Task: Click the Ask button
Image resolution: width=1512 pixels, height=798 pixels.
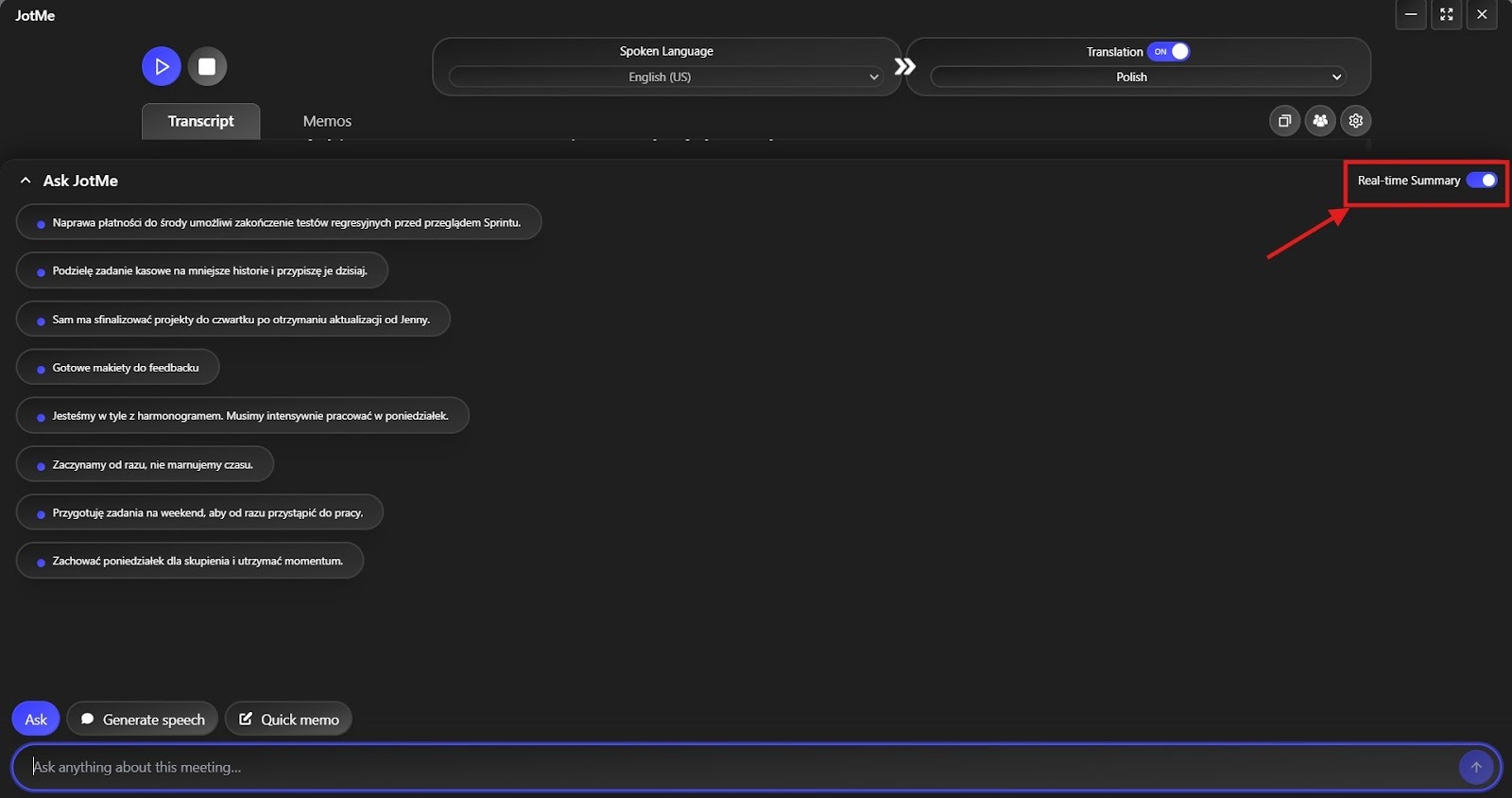Action: (x=36, y=720)
